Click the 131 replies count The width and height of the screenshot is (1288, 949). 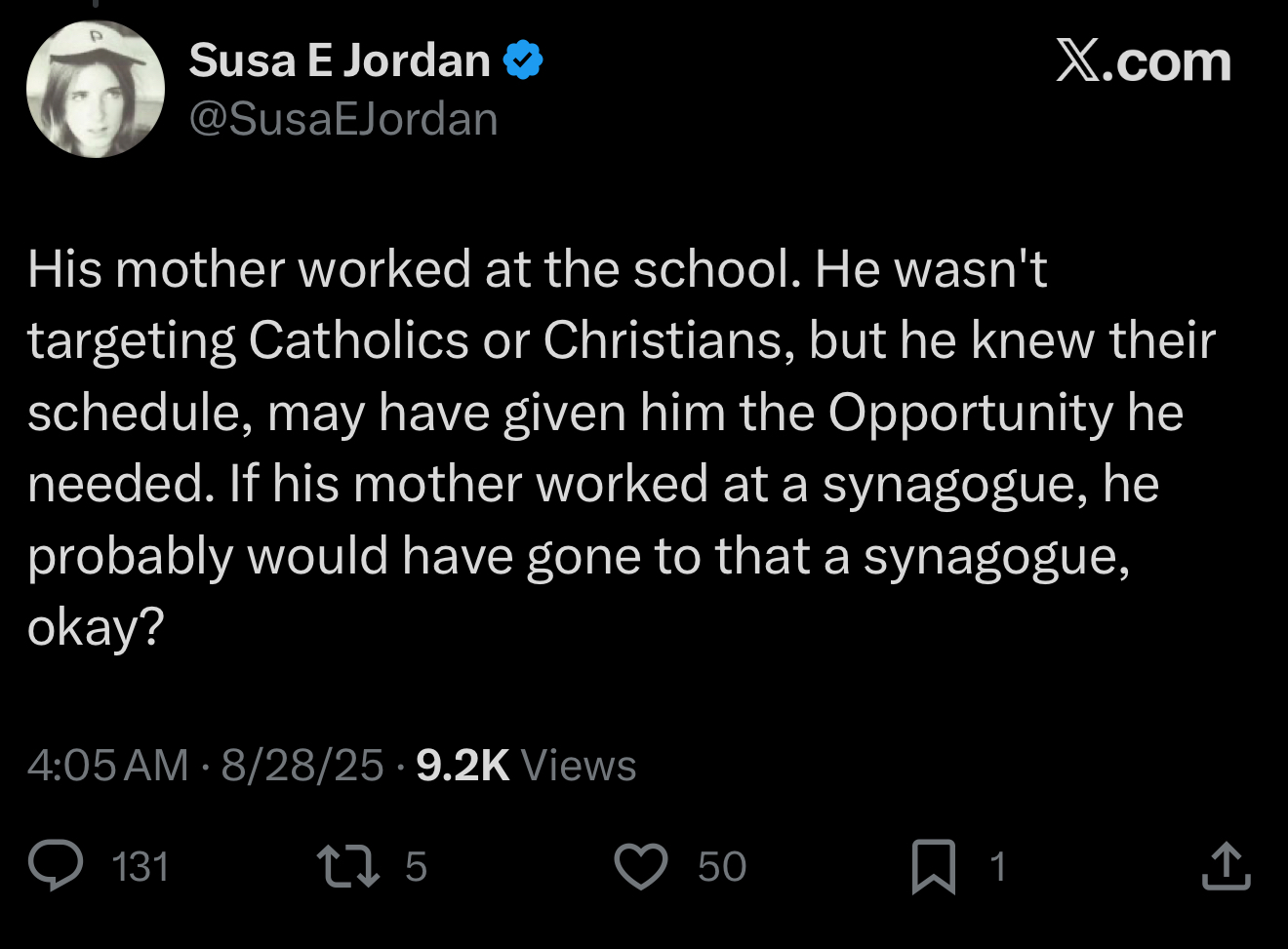click(141, 867)
